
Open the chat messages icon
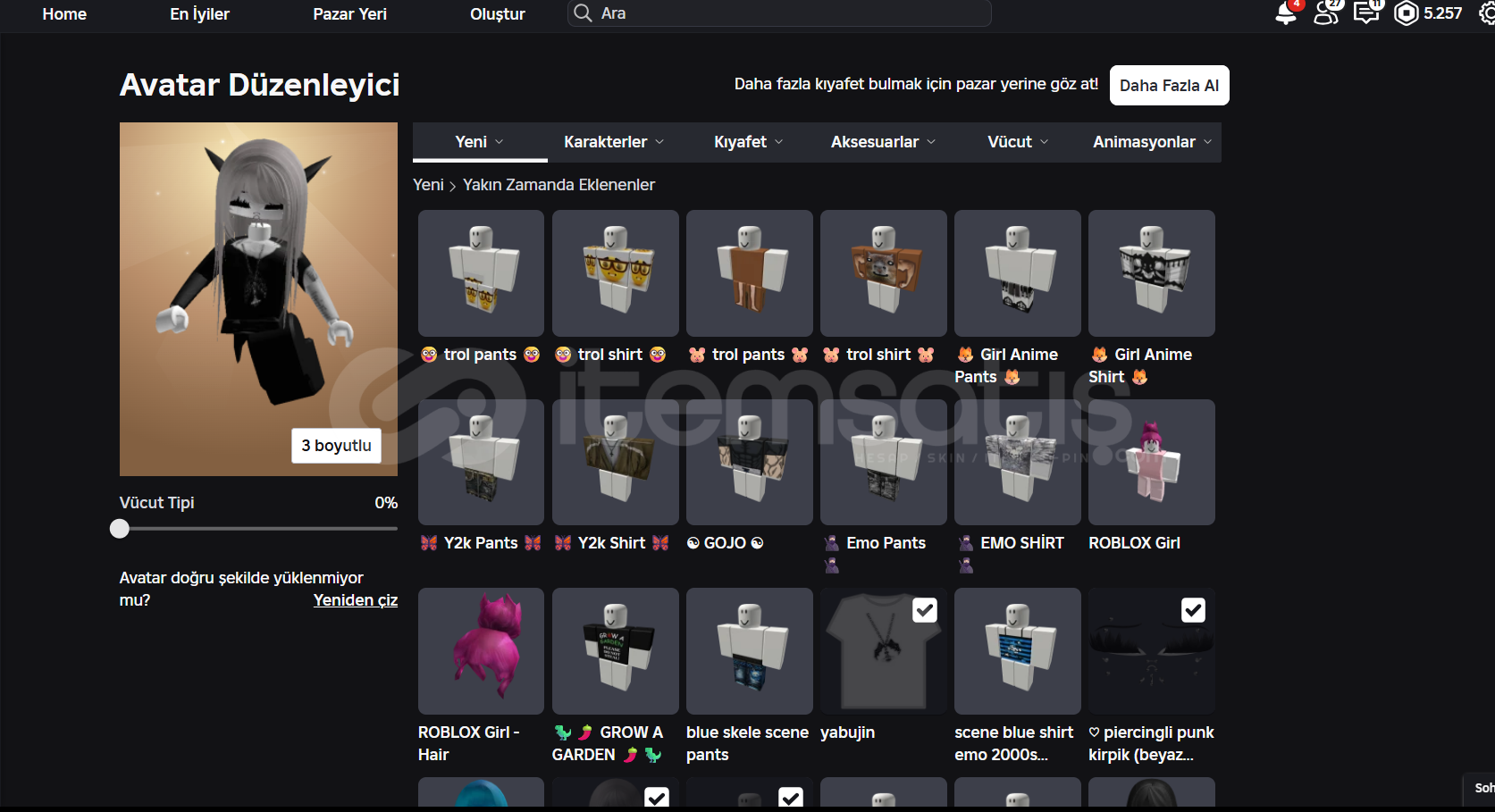tap(1366, 13)
